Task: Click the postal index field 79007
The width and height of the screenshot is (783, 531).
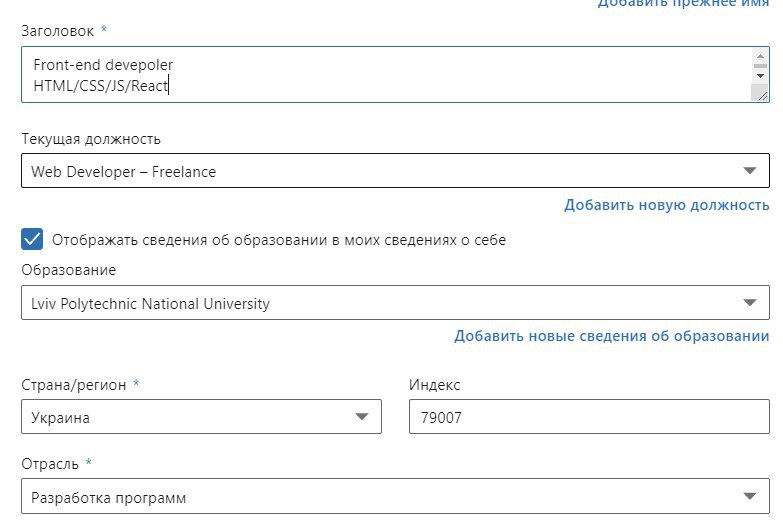Action: click(x=589, y=417)
